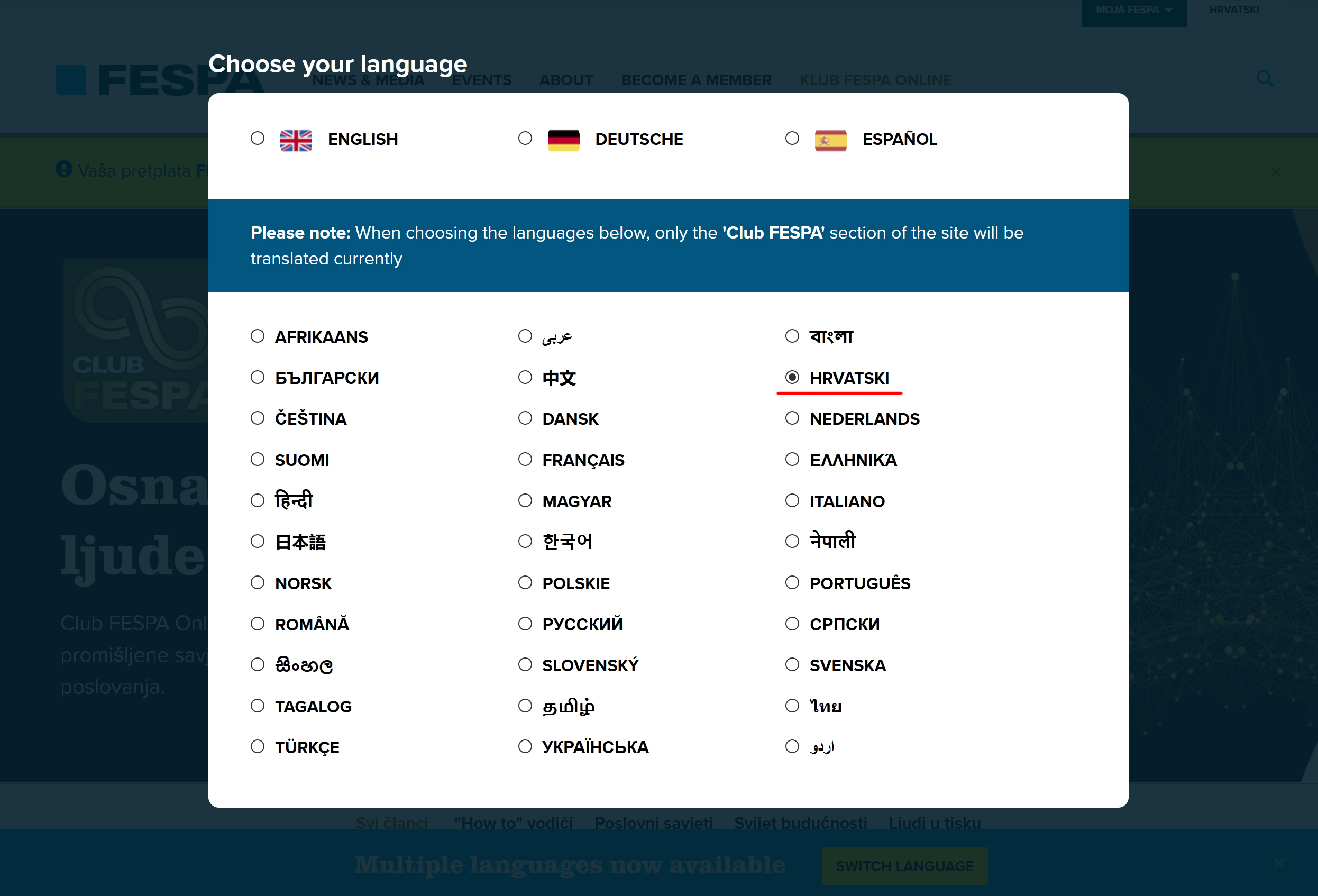The width and height of the screenshot is (1318, 896).
Task: Pick the Svenska radio option
Action: 792,665
